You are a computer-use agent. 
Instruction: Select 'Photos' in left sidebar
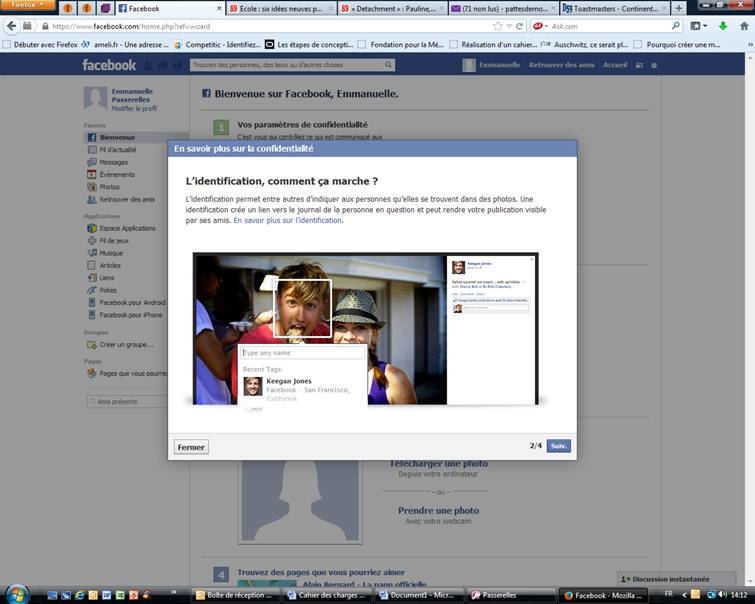109,187
